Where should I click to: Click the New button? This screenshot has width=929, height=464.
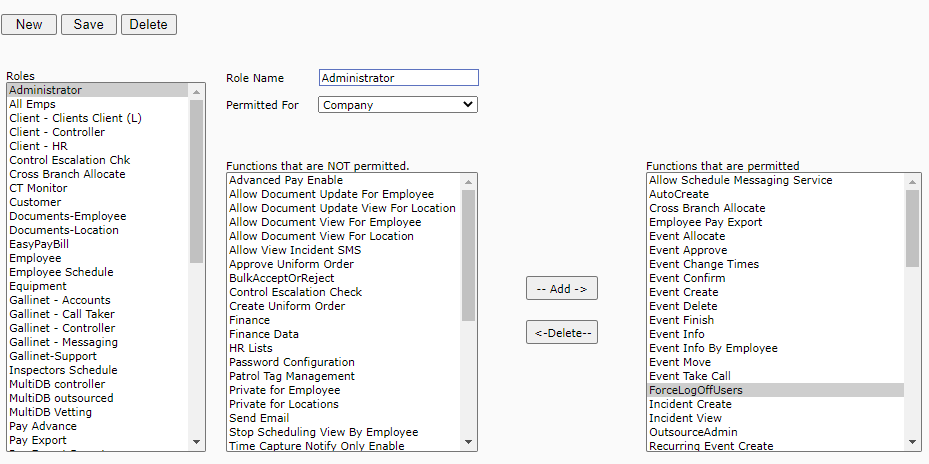29,24
